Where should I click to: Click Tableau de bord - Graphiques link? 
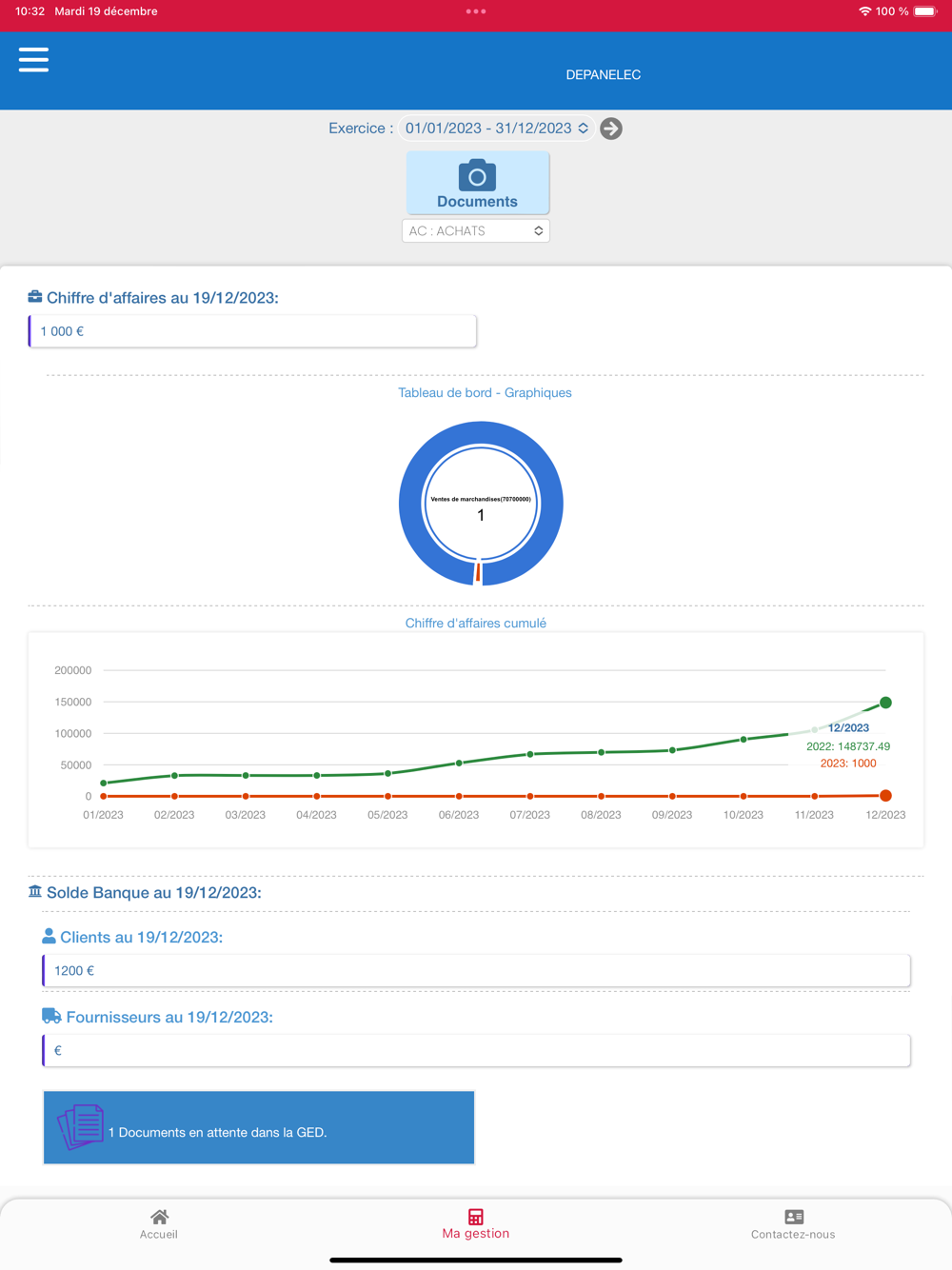coord(485,392)
